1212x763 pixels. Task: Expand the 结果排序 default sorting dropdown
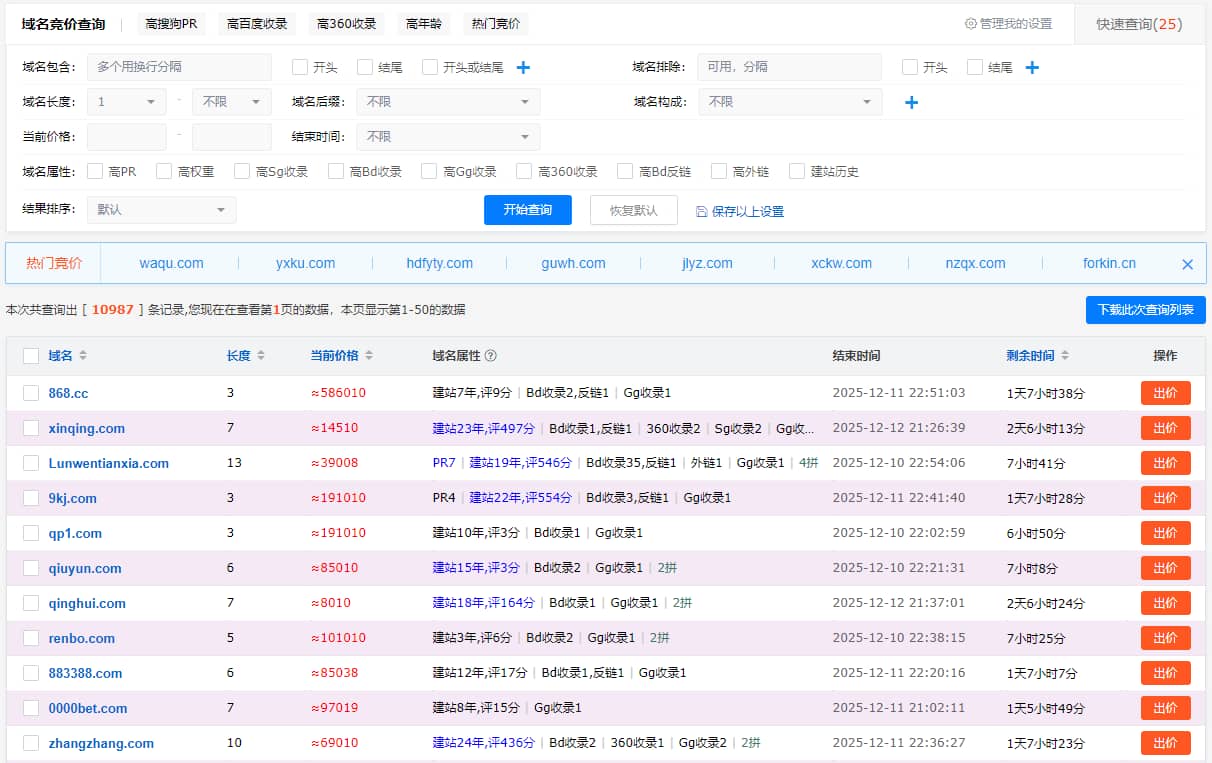[161, 210]
